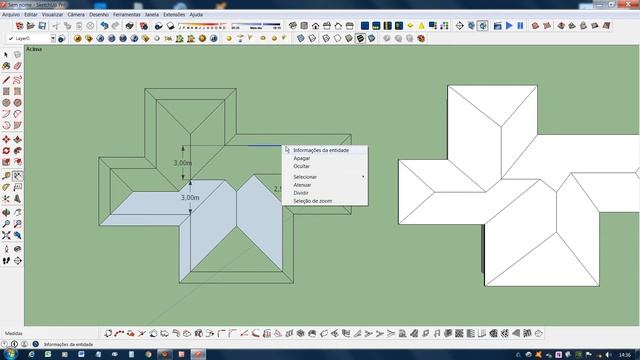Screen dimensions: 640x360
Task: Open the Layer0 layer dropdown
Action: coord(53,38)
